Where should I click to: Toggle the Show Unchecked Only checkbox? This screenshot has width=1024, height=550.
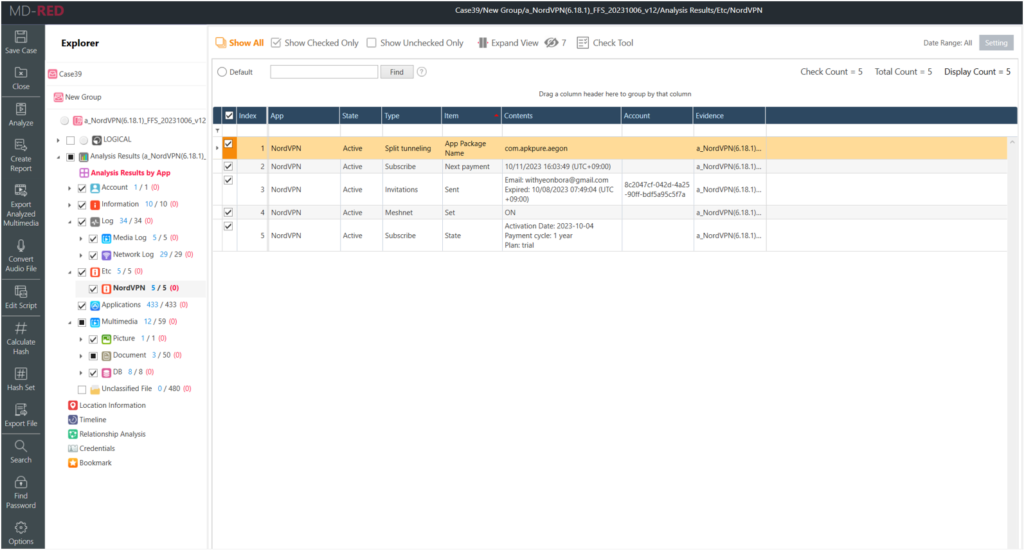[x=372, y=43]
